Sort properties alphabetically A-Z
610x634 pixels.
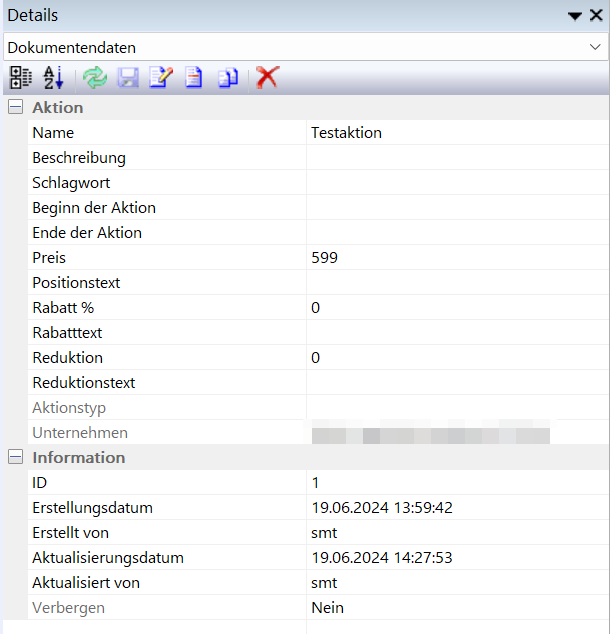[53, 77]
